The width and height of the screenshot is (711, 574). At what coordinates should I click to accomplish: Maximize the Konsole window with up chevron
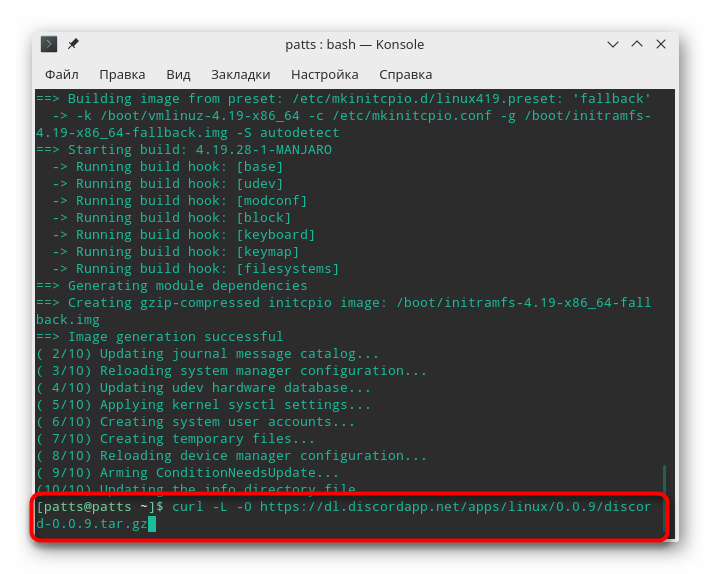[x=637, y=44]
